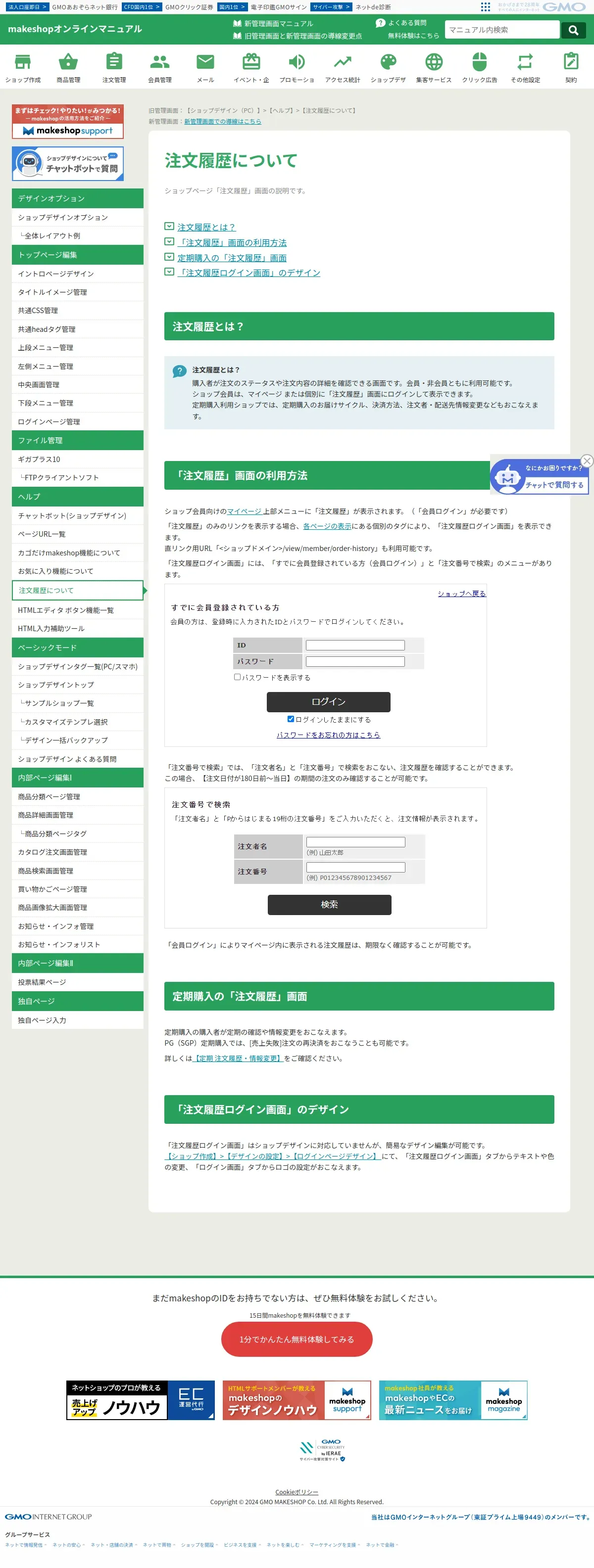This screenshot has width=594, height=1568.
Task: Click the GMO logo at top right
Action: coord(564,7)
